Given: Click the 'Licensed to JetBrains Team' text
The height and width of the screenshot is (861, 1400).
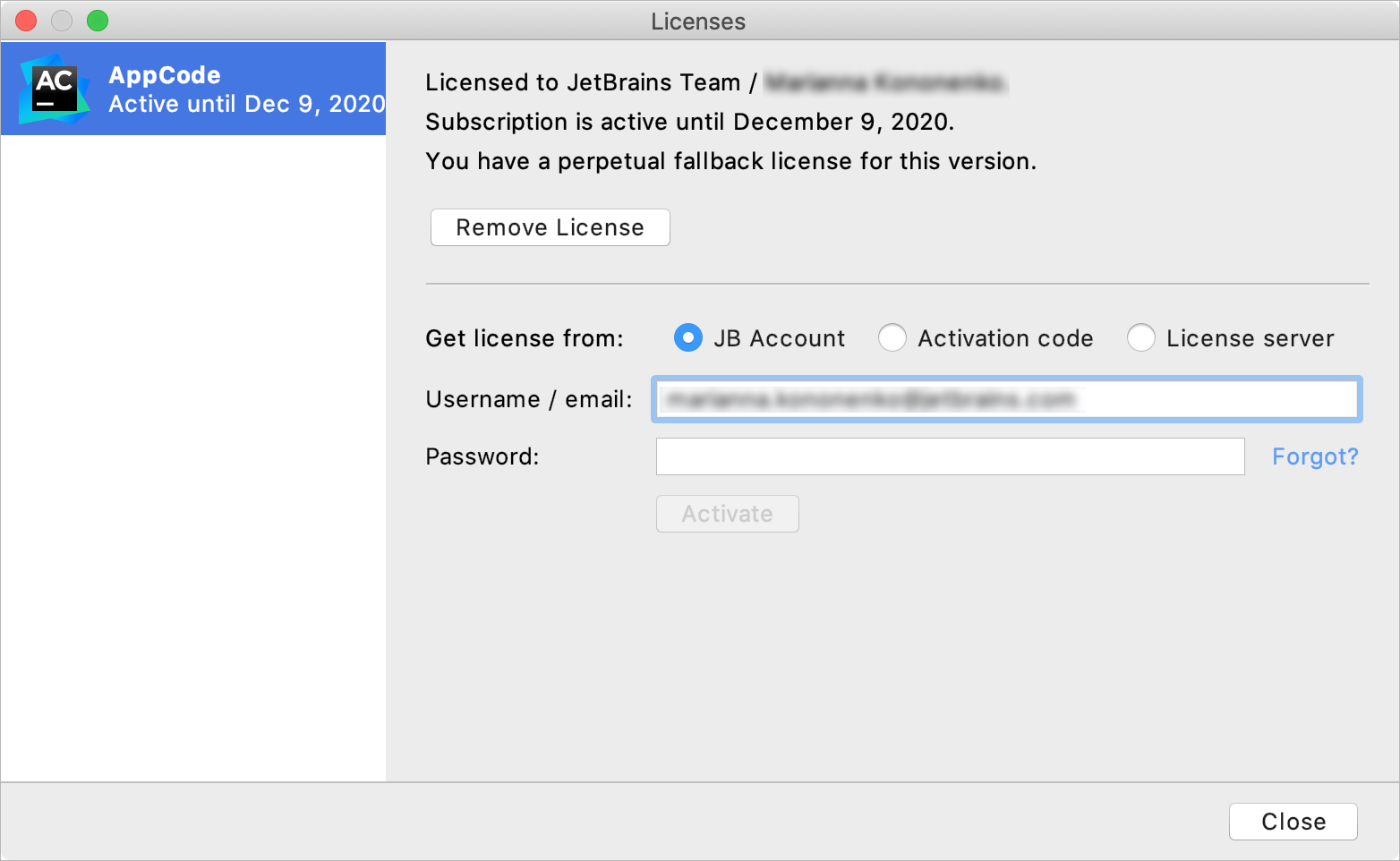Looking at the screenshot, I should click(x=583, y=82).
